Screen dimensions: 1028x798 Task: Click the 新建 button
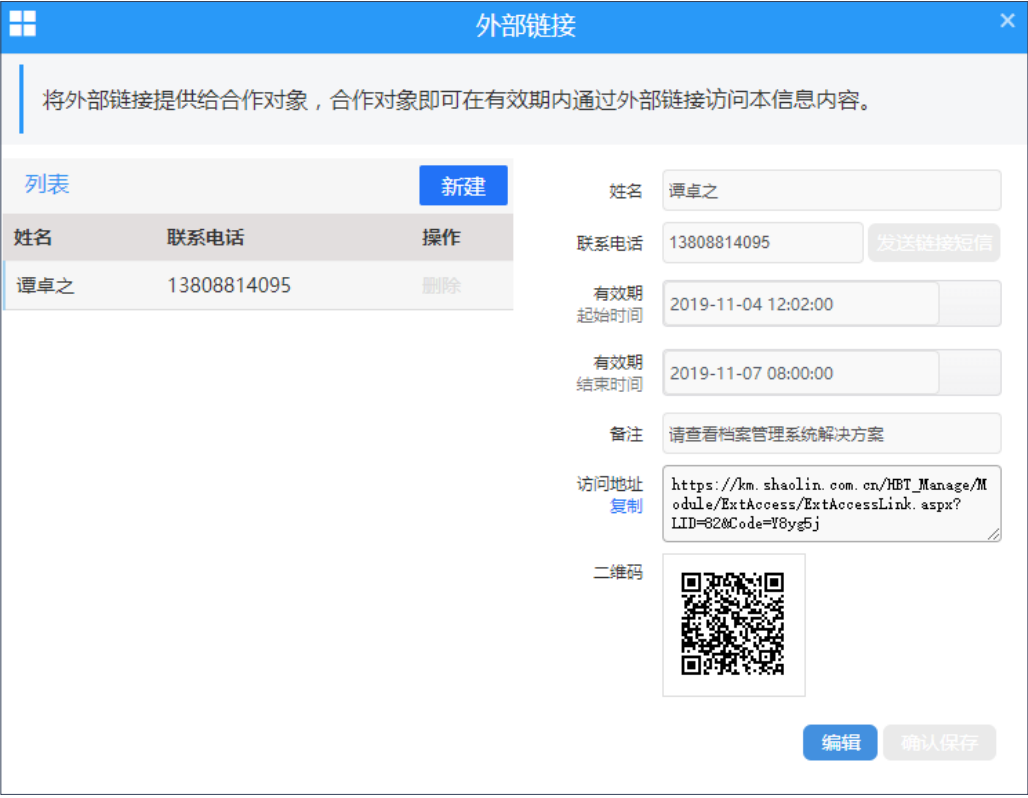463,186
